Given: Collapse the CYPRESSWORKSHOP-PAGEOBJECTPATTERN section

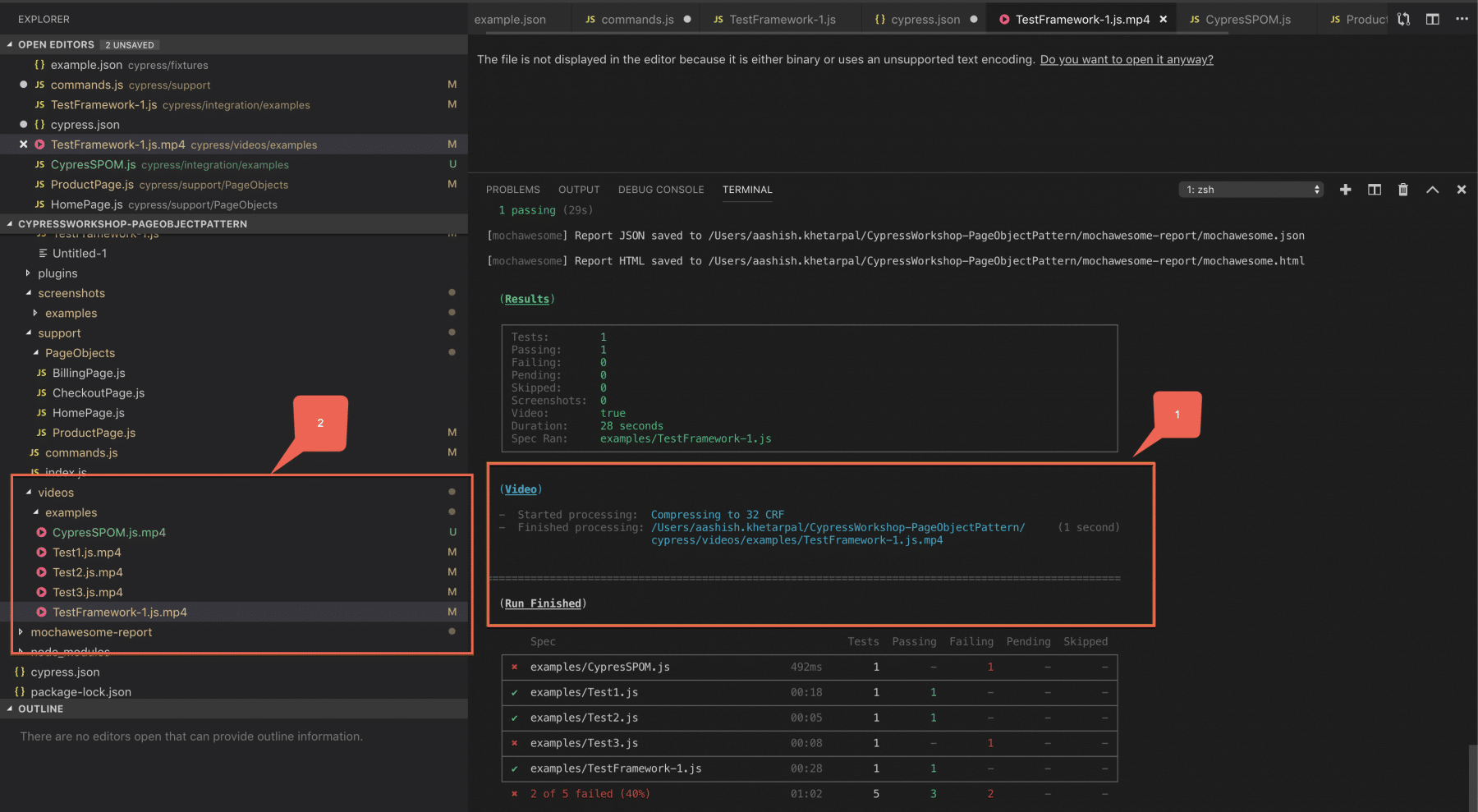Looking at the screenshot, I should coord(10,223).
